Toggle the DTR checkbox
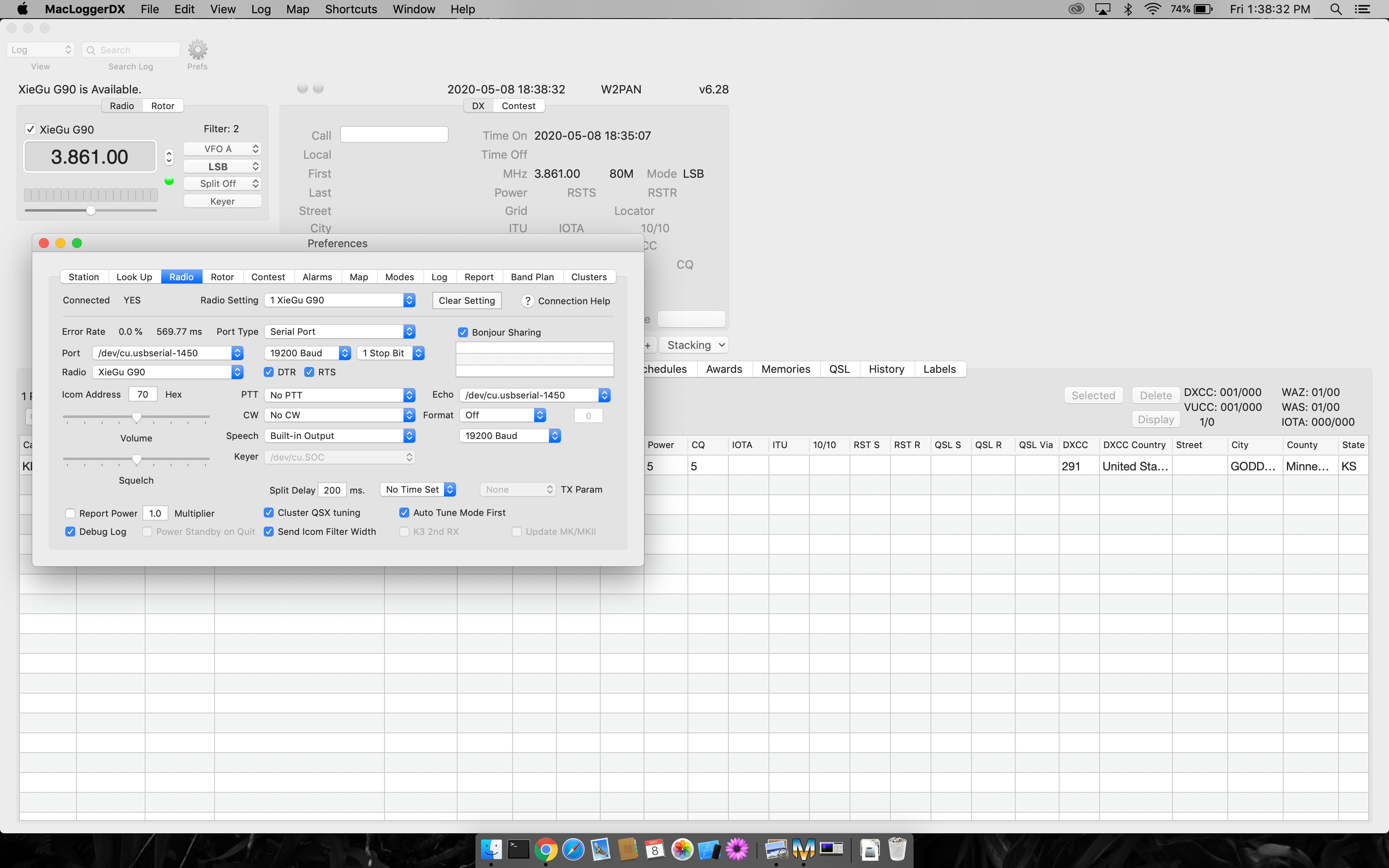Image resolution: width=1389 pixels, height=868 pixels. 269,372
